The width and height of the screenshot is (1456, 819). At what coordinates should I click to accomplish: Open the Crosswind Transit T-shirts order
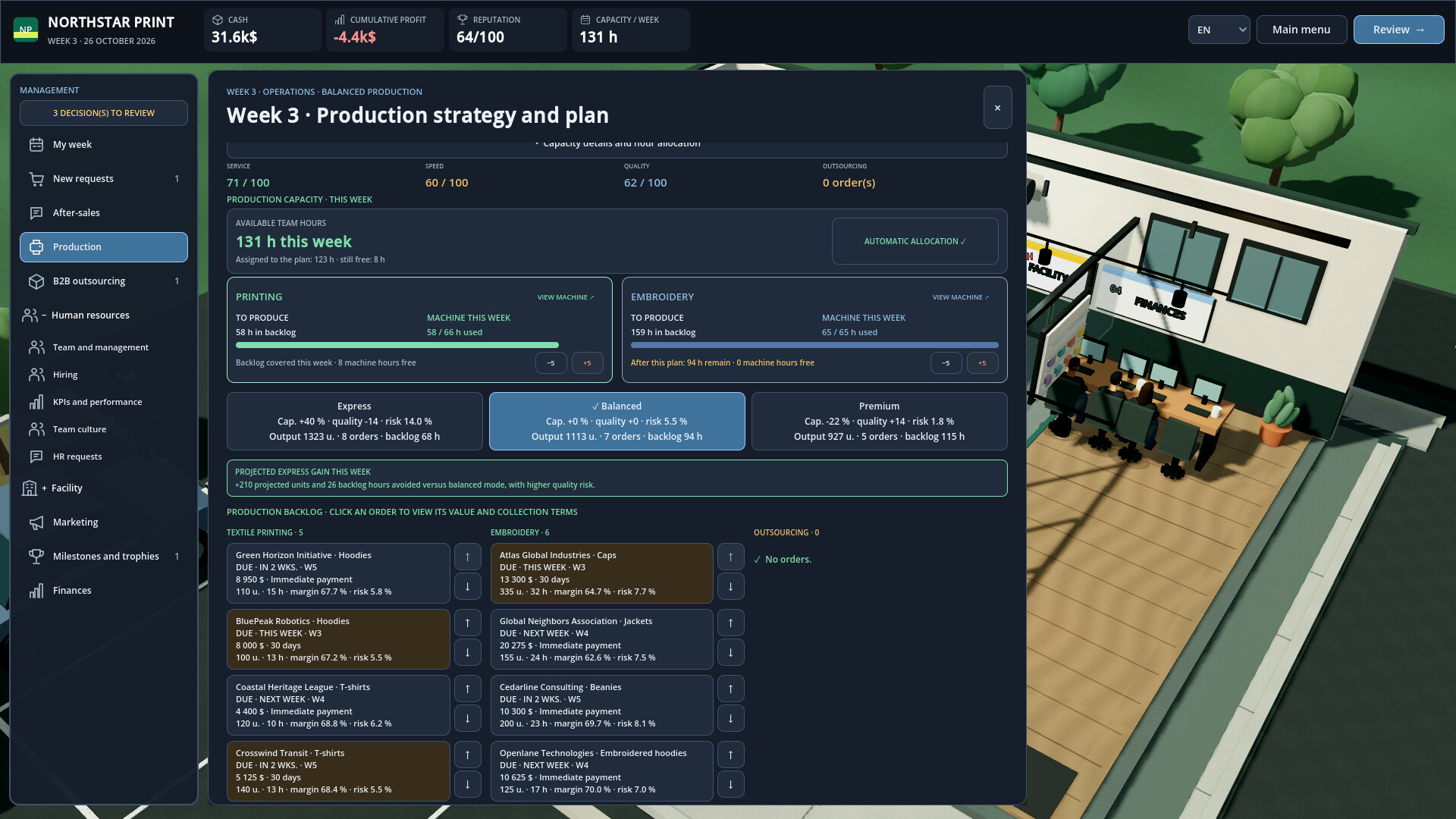pos(338,771)
